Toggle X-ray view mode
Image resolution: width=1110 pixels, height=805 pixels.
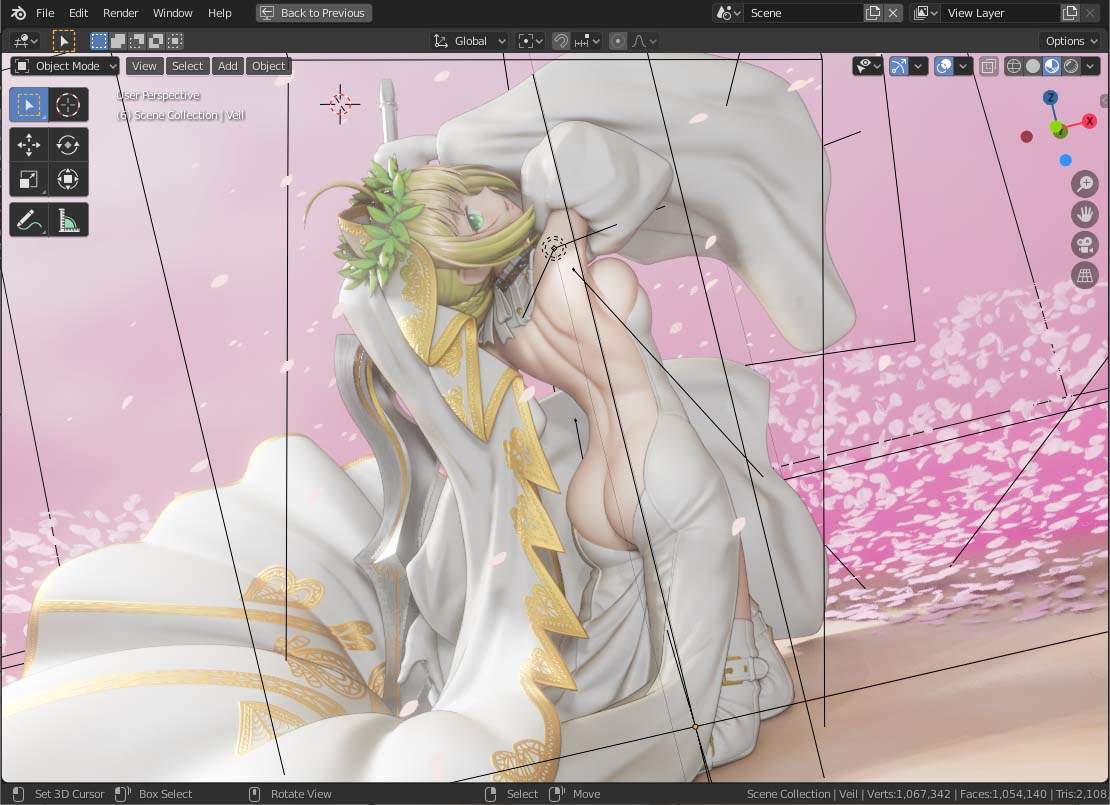988,66
